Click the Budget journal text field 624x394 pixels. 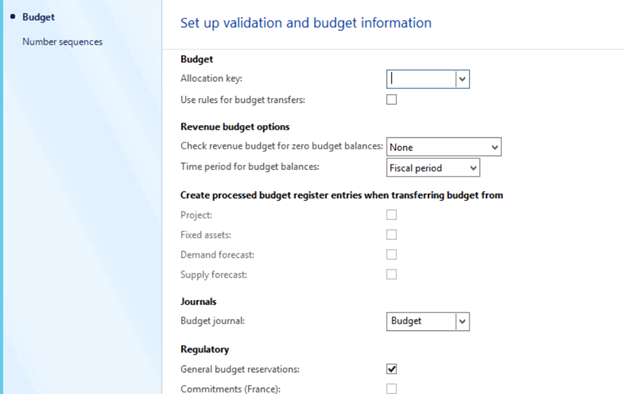[x=421, y=321]
